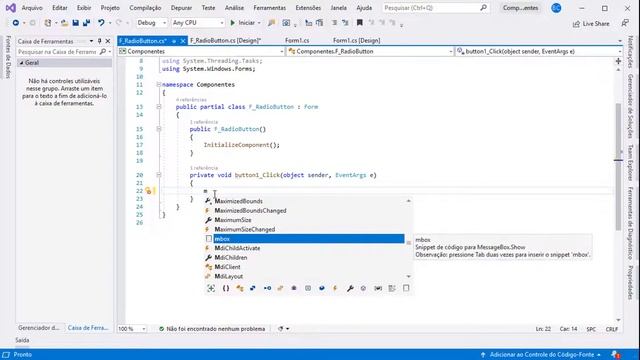Undo the last edit
The height and width of the screenshot is (360, 640).
click(101, 23)
